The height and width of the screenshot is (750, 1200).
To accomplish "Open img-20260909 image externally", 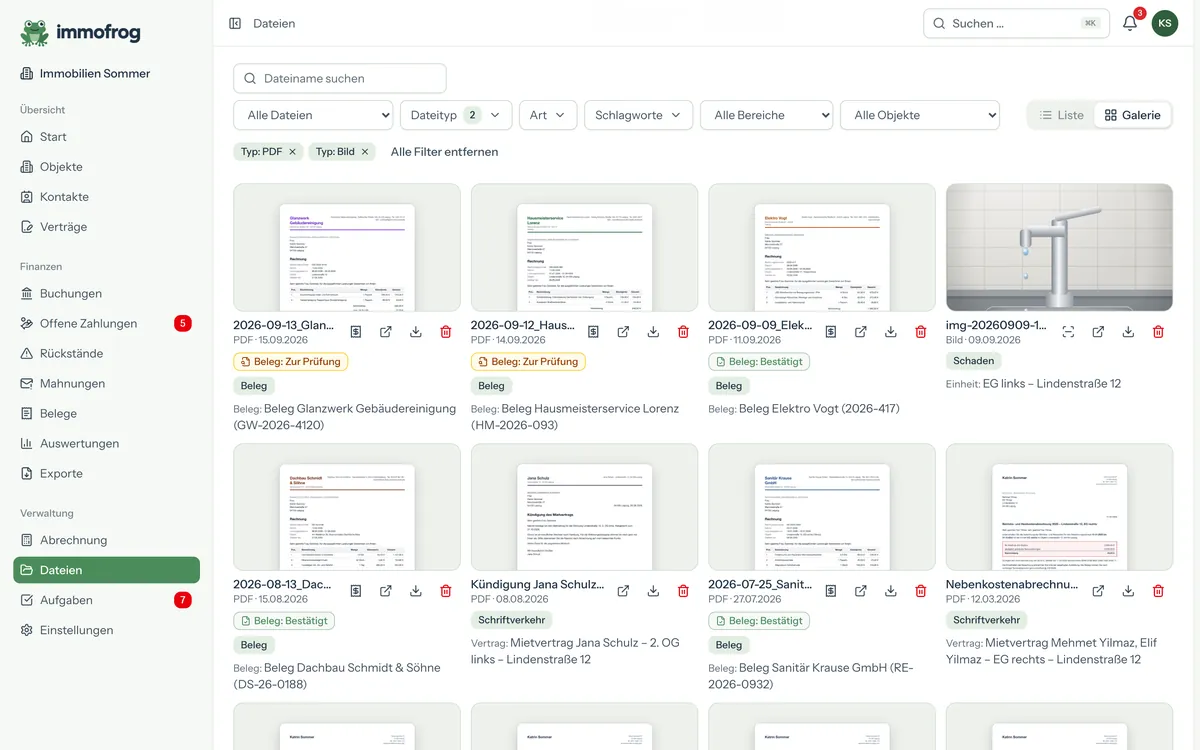I will [x=1098, y=332].
